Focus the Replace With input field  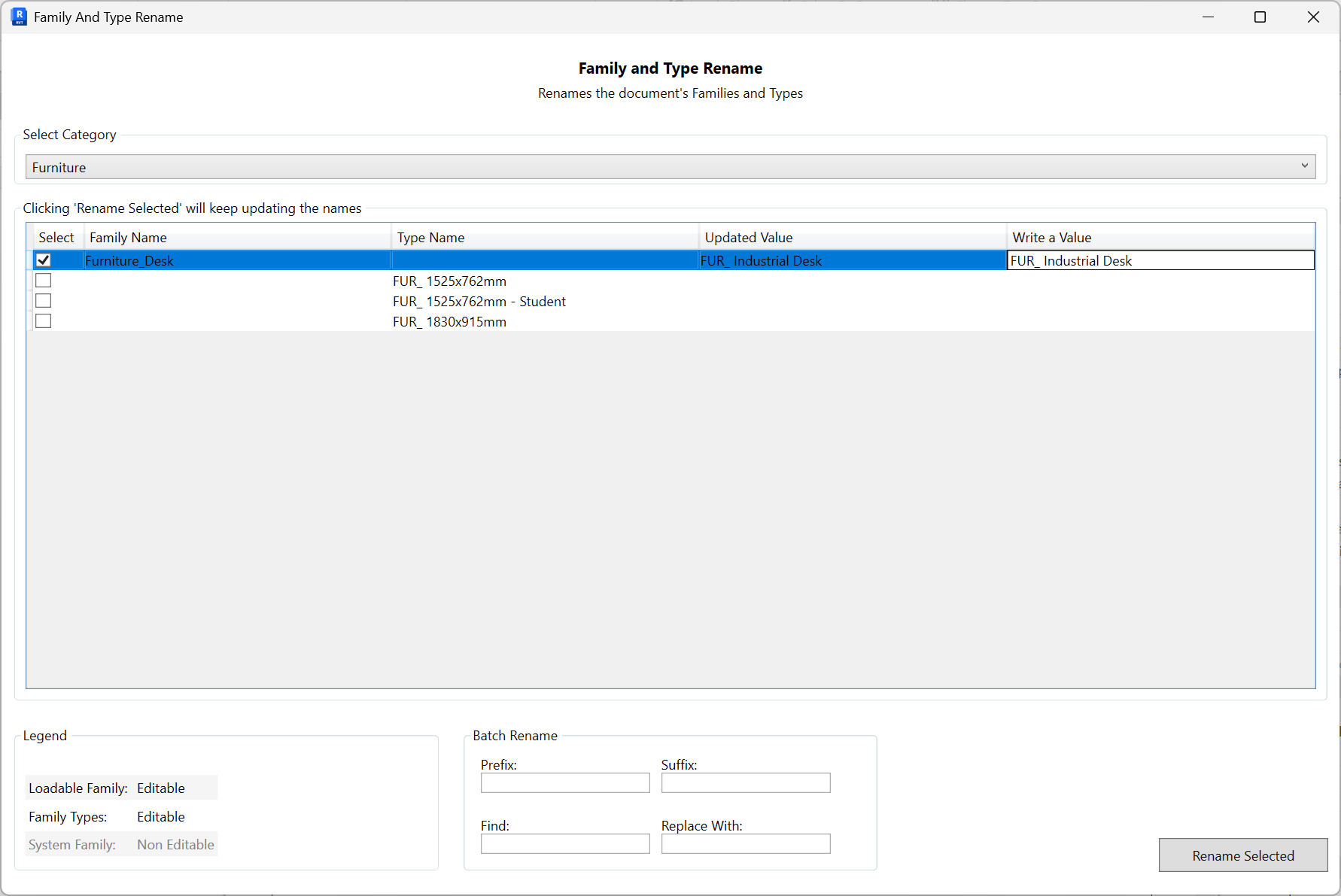tap(746, 844)
